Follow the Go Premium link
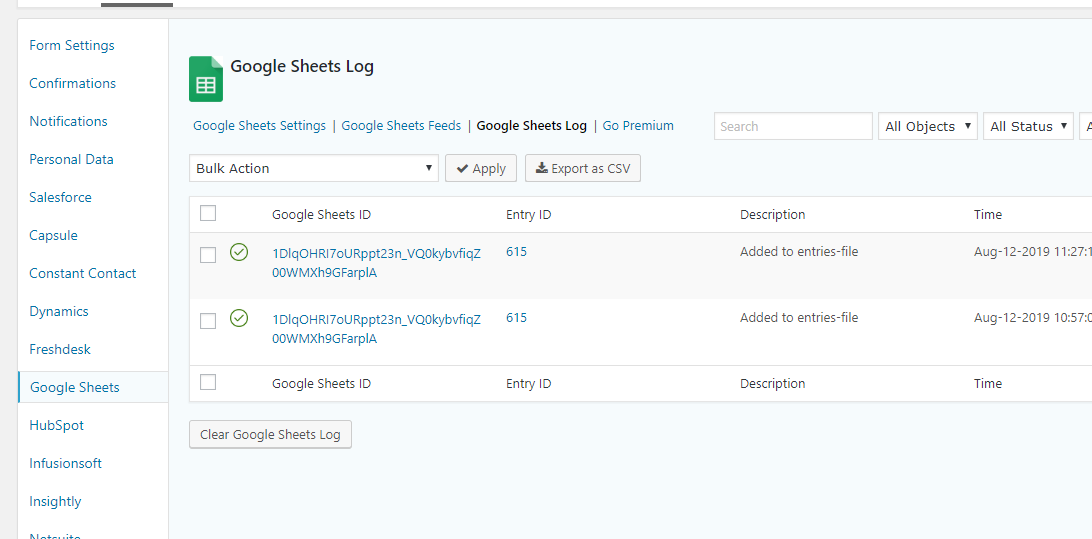Image resolution: width=1092 pixels, height=539 pixels. click(638, 126)
